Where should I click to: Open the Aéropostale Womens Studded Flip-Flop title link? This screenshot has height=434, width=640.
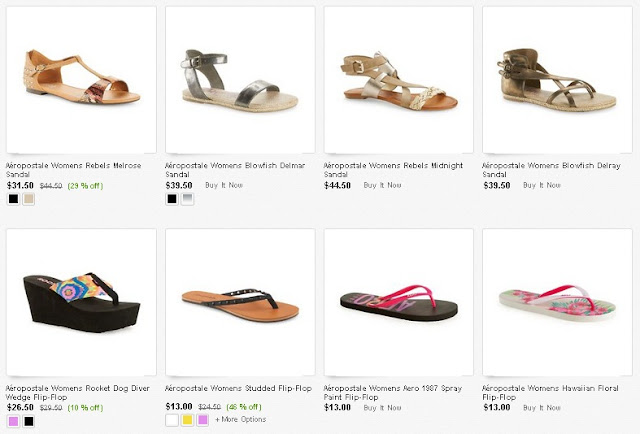click(x=233, y=386)
